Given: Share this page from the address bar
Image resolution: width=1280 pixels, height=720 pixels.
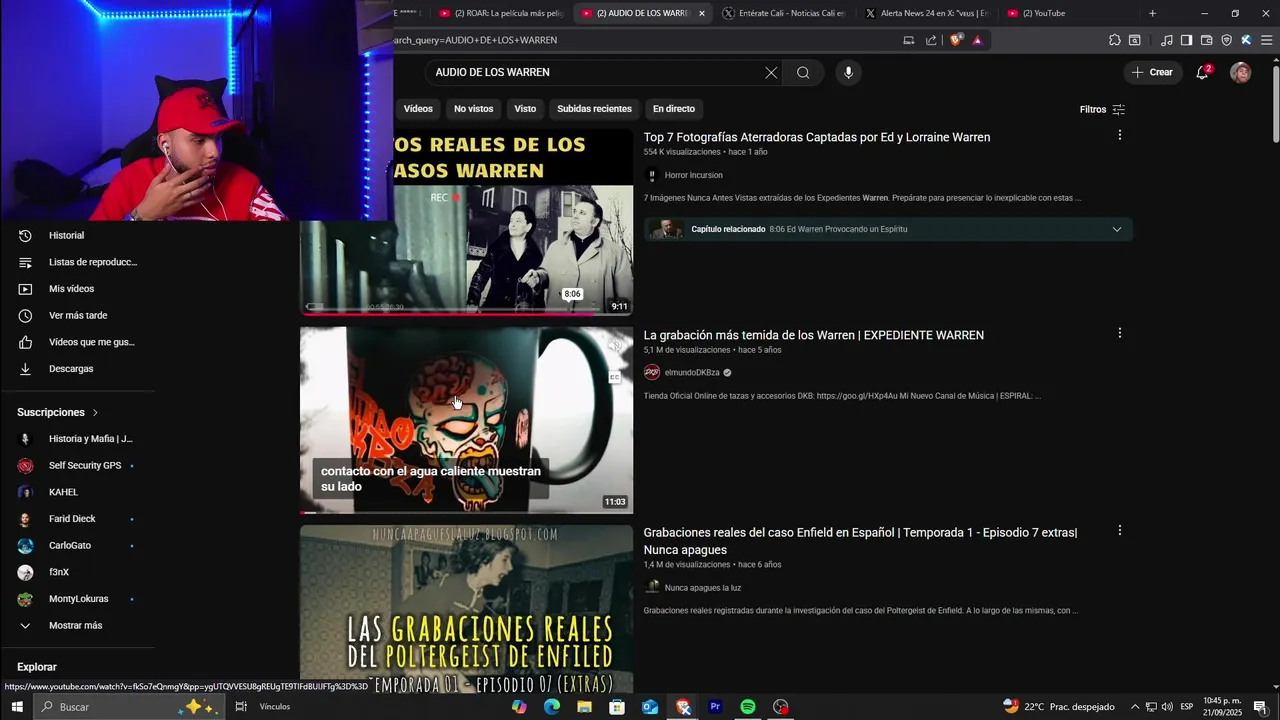Looking at the screenshot, I should click(931, 40).
